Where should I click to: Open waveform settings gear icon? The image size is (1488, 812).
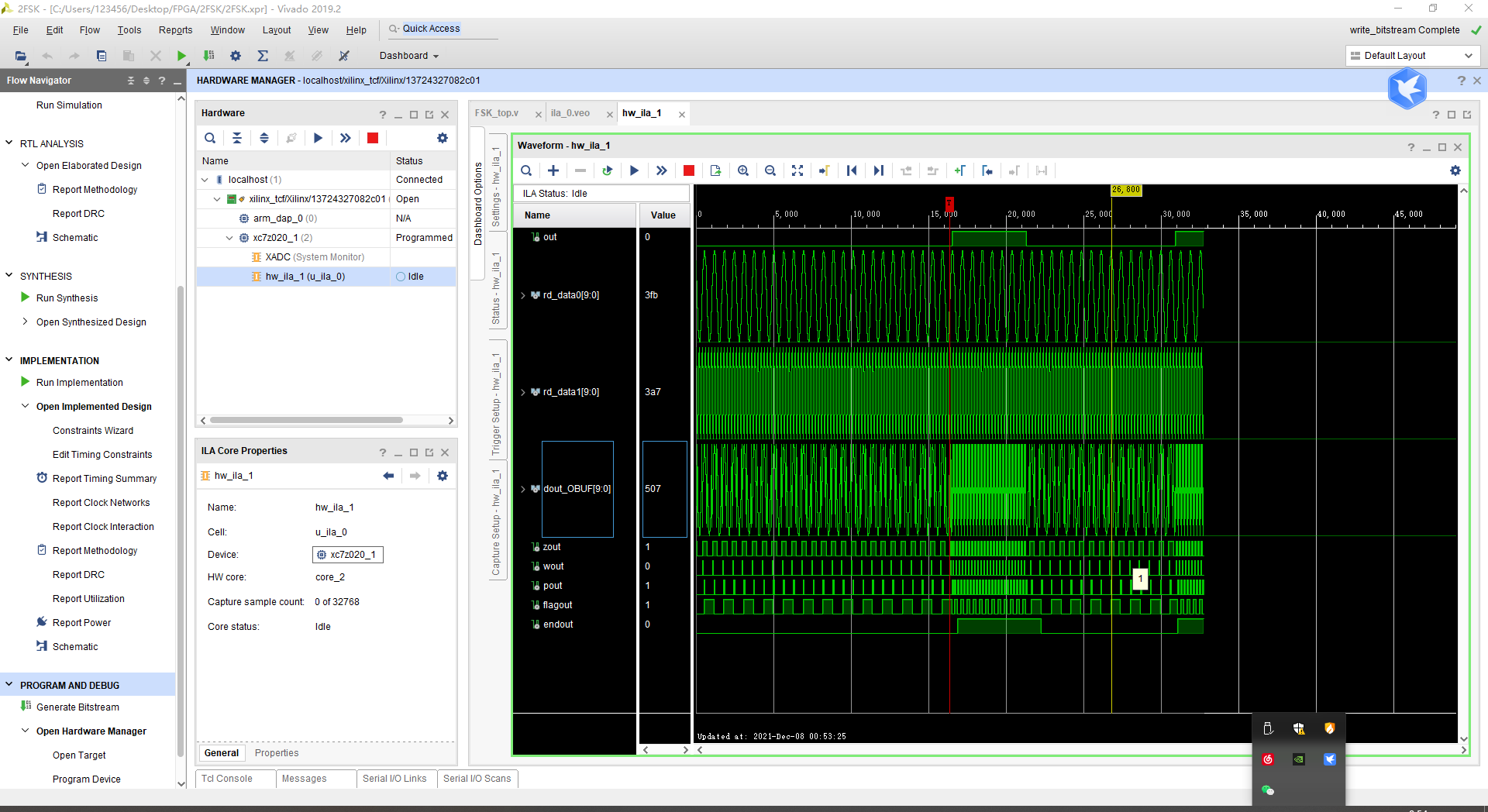tap(1455, 170)
